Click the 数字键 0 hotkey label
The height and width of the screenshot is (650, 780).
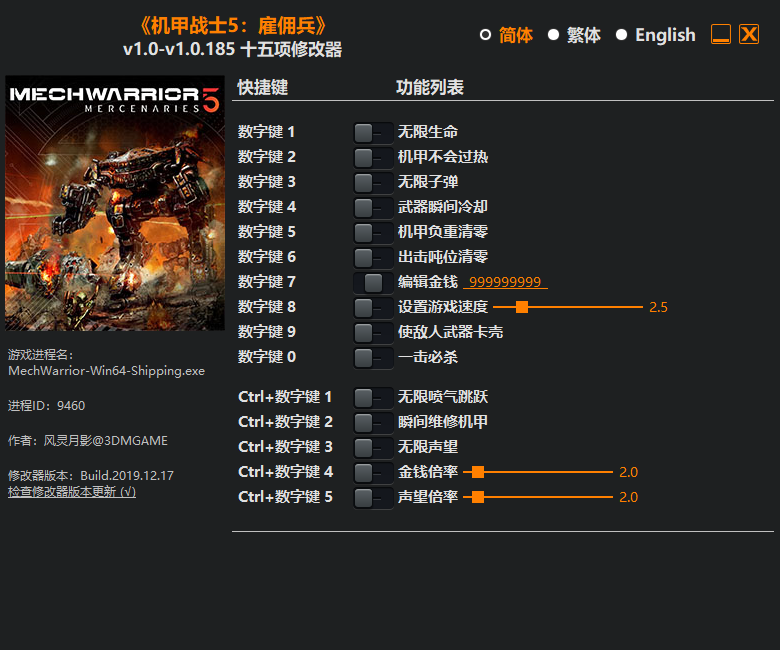267,357
